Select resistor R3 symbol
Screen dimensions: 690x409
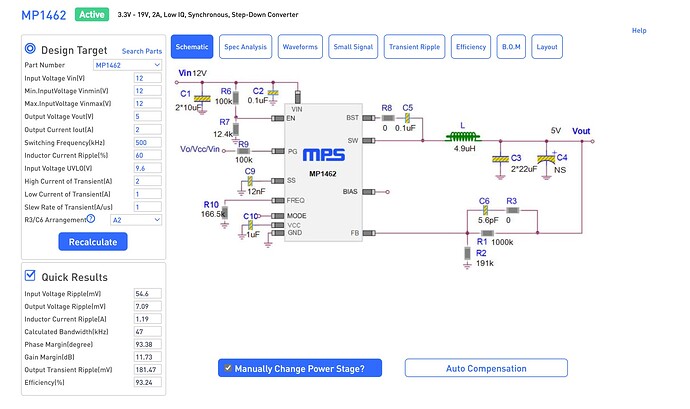coord(513,210)
